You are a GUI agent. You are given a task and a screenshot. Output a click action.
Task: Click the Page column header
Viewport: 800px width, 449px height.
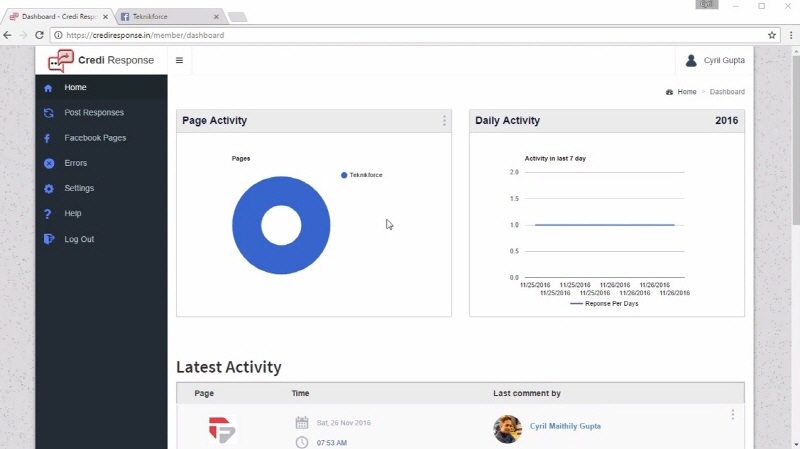point(204,393)
